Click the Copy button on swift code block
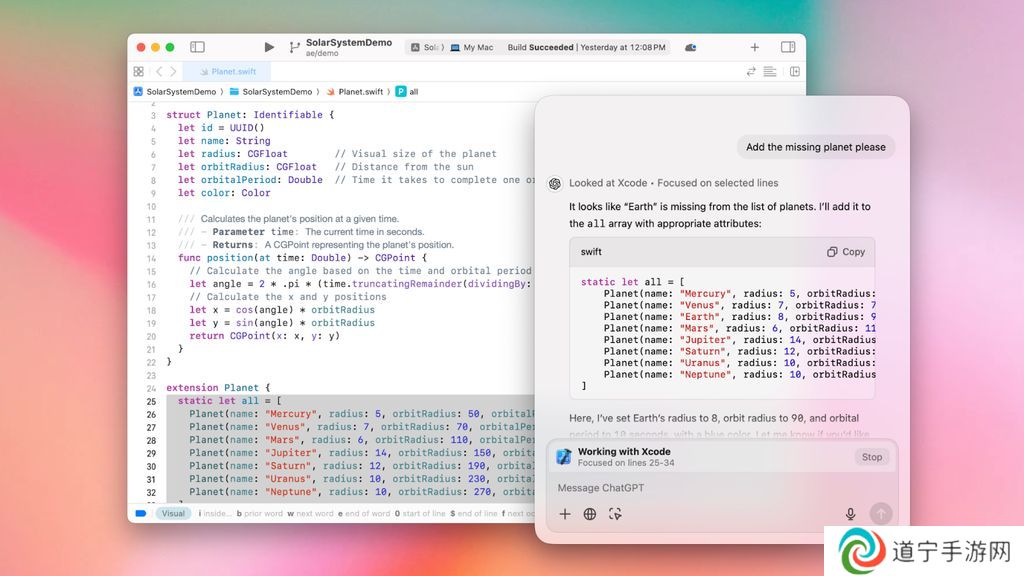 (846, 252)
